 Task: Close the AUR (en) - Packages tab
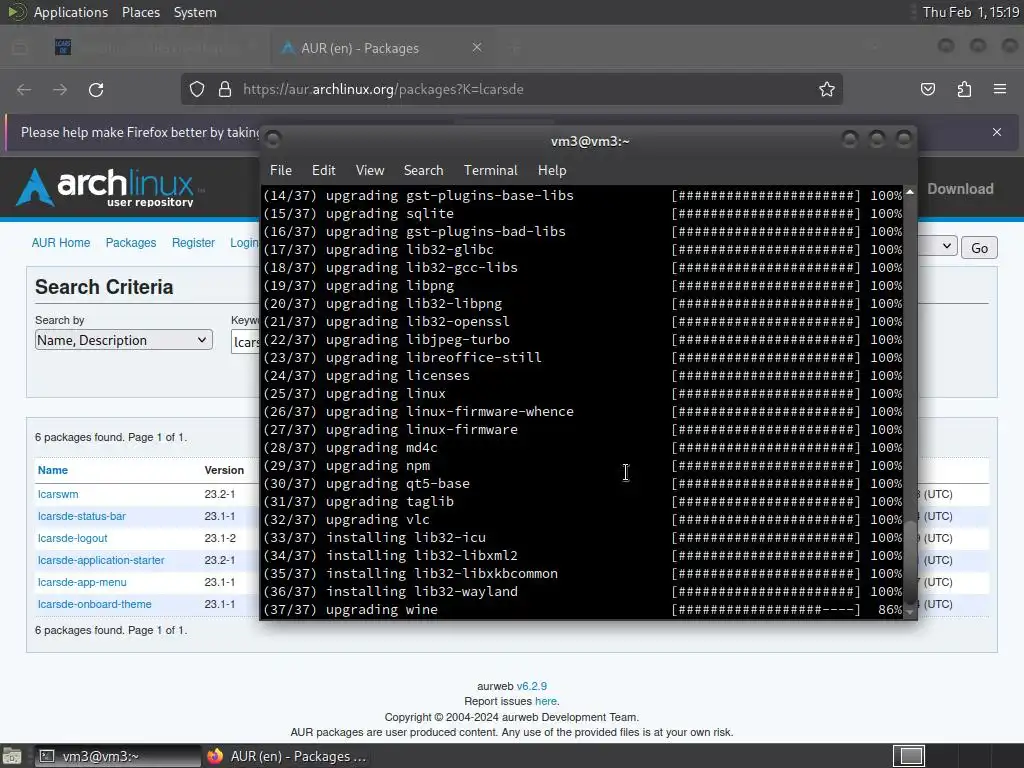click(x=477, y=48)
